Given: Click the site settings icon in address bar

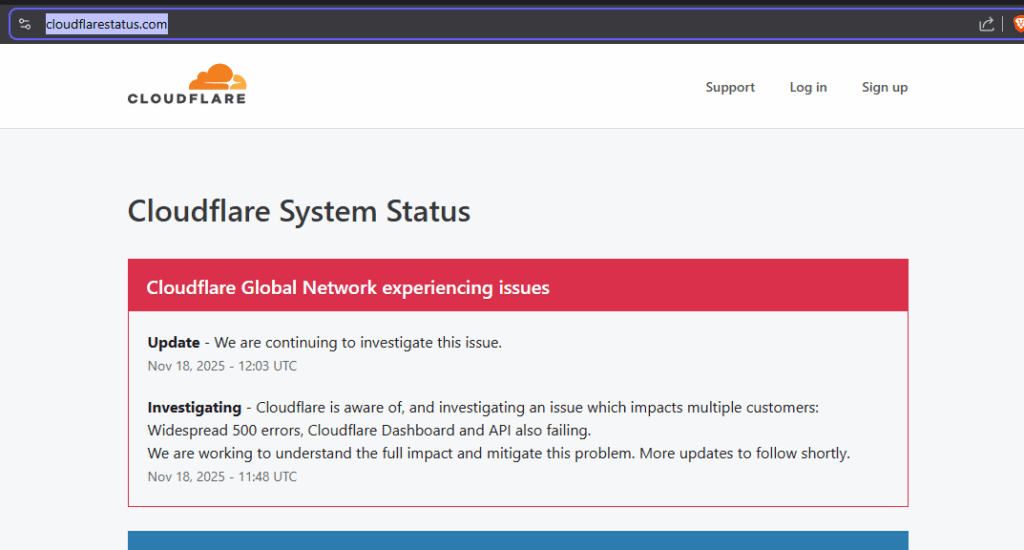Looking at the screenshot, I should click(25, 24).
